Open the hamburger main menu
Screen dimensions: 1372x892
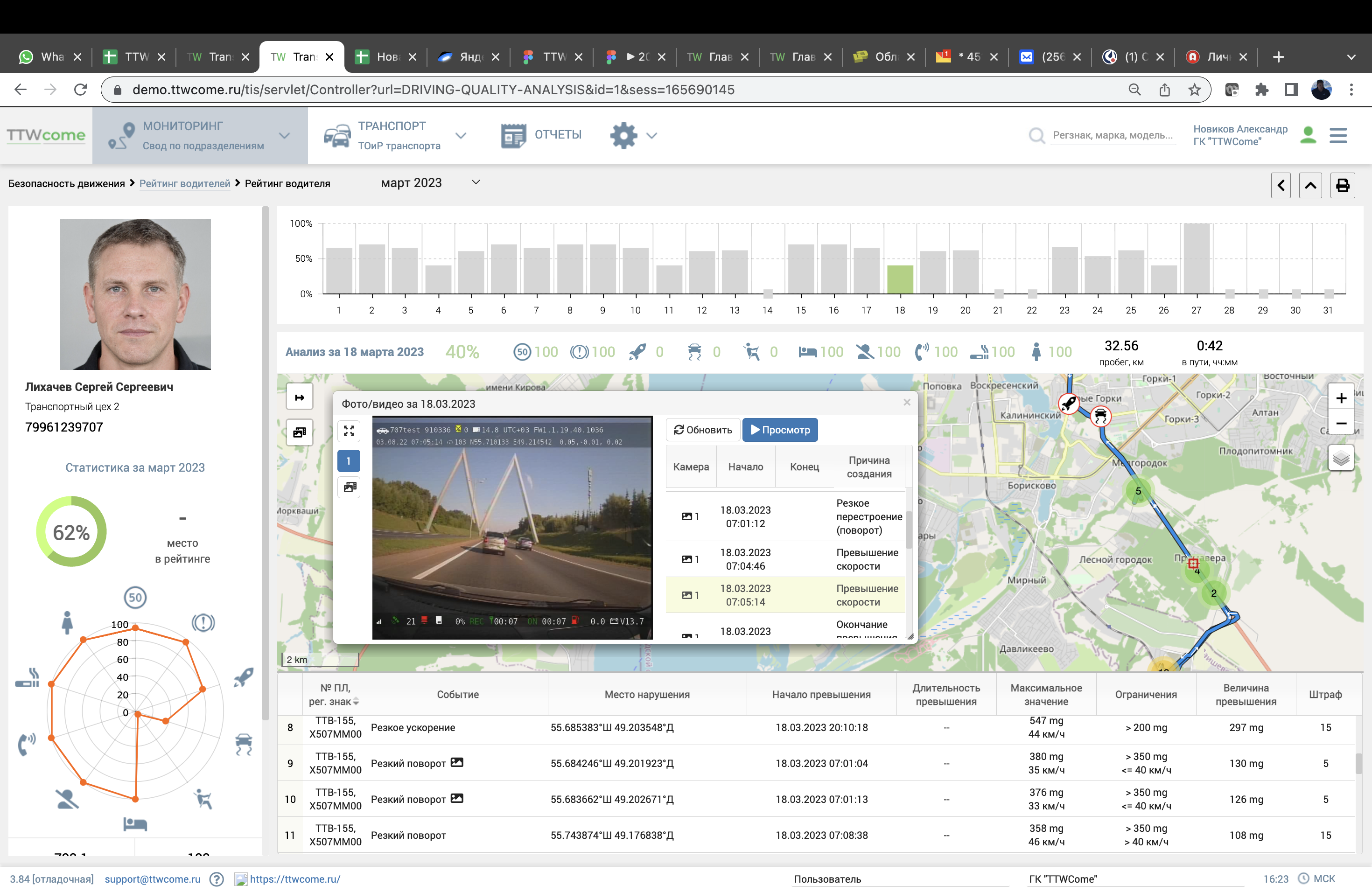[x=1338, y=135]
